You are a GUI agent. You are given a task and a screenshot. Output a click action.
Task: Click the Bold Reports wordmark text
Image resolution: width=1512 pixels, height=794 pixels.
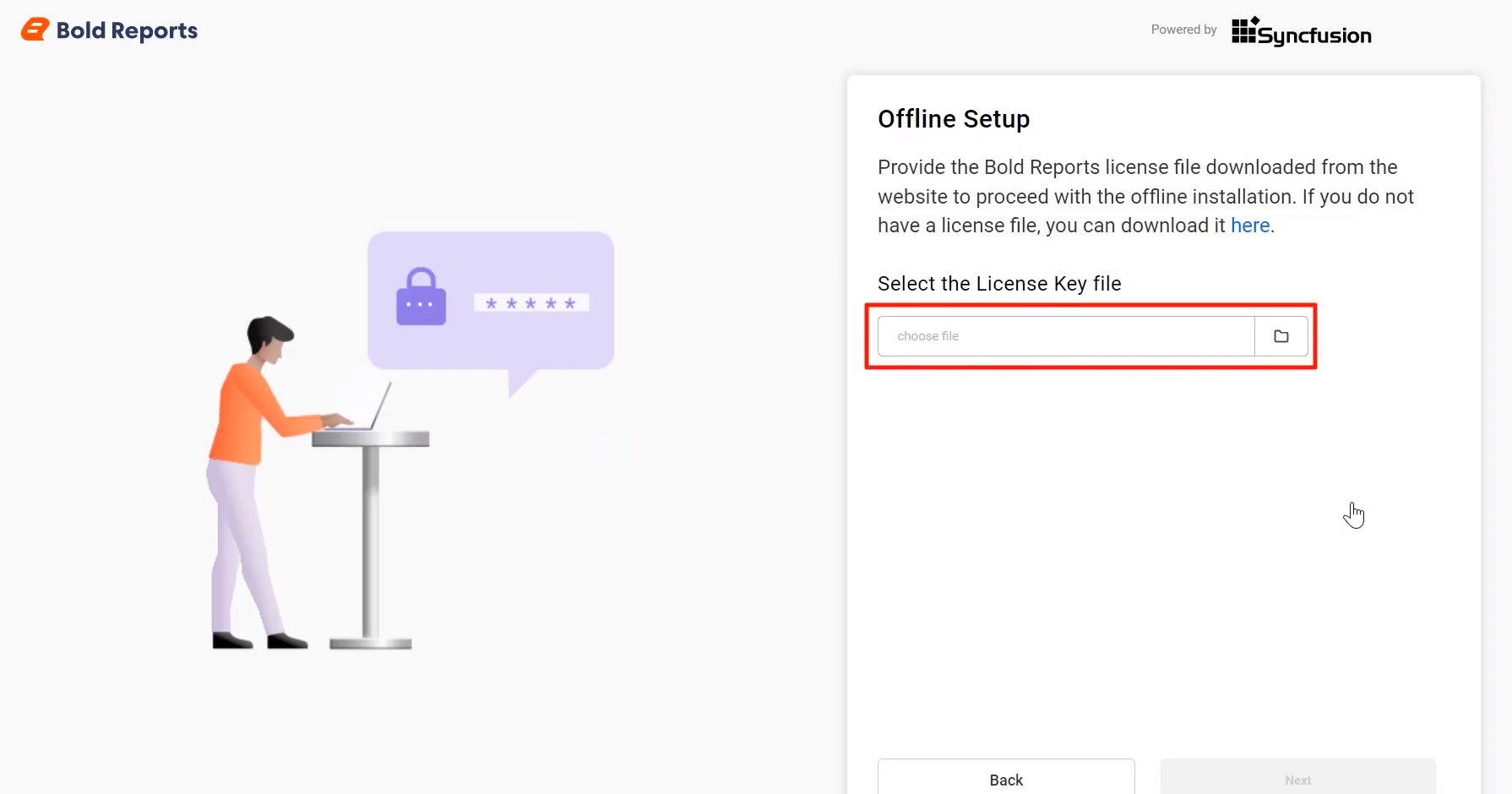(x=125, y=30)
